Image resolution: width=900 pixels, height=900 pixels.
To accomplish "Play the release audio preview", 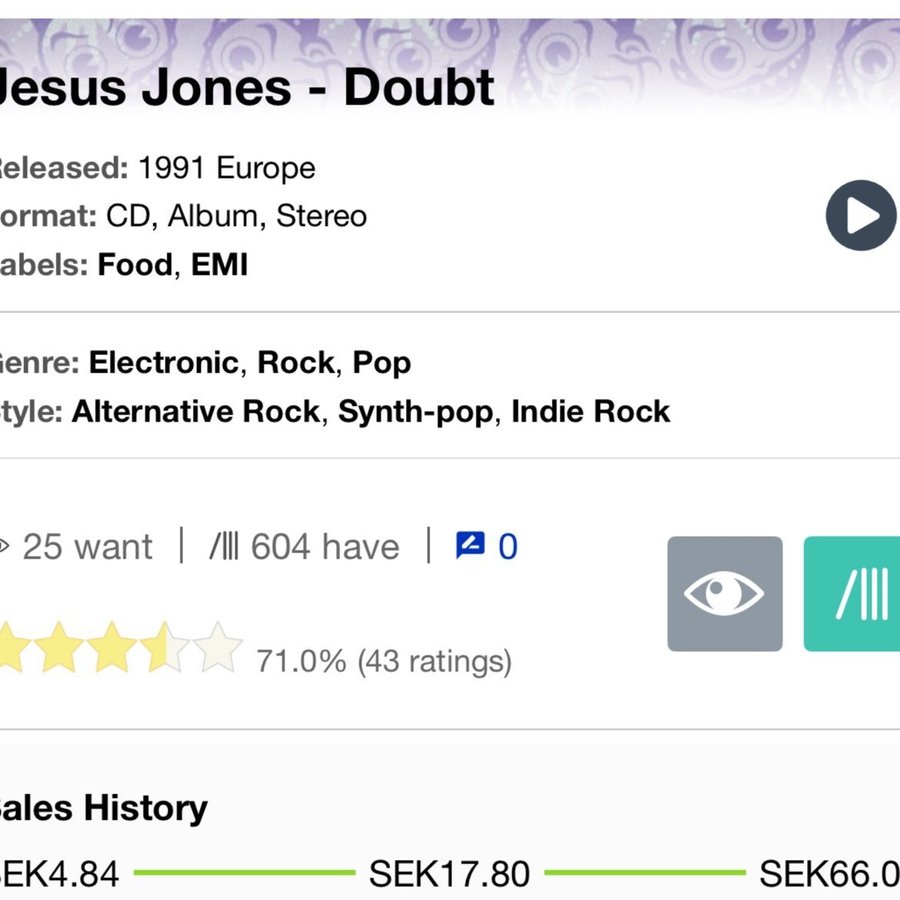I will (861, 215).
